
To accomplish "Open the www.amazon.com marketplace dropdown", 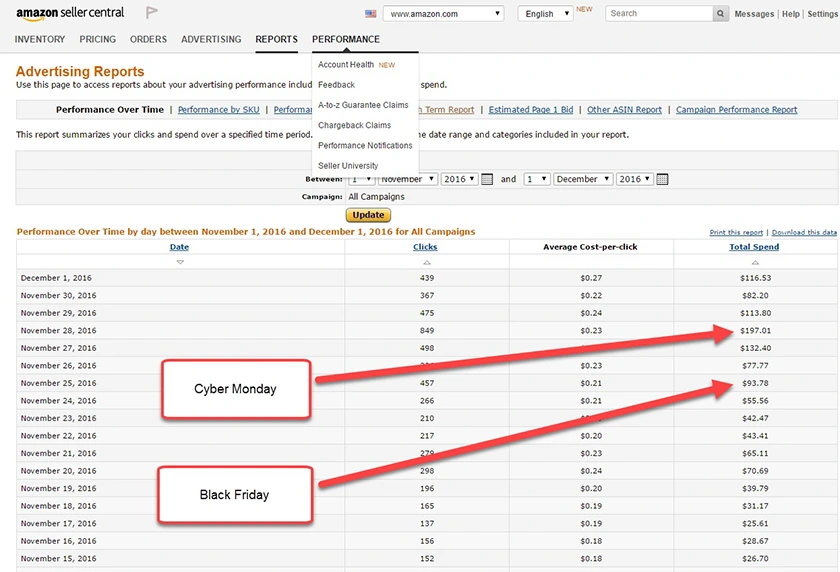I will tap(443, 14).
